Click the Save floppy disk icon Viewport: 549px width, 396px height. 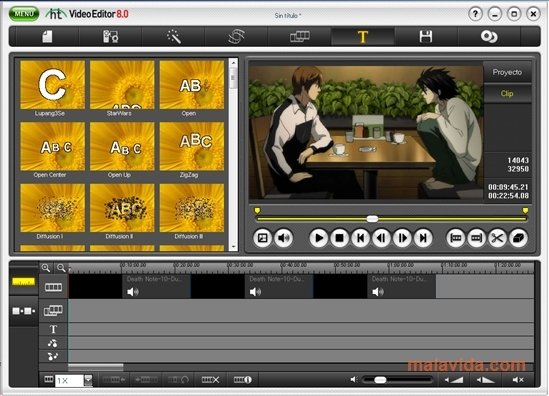pos(426,36)
